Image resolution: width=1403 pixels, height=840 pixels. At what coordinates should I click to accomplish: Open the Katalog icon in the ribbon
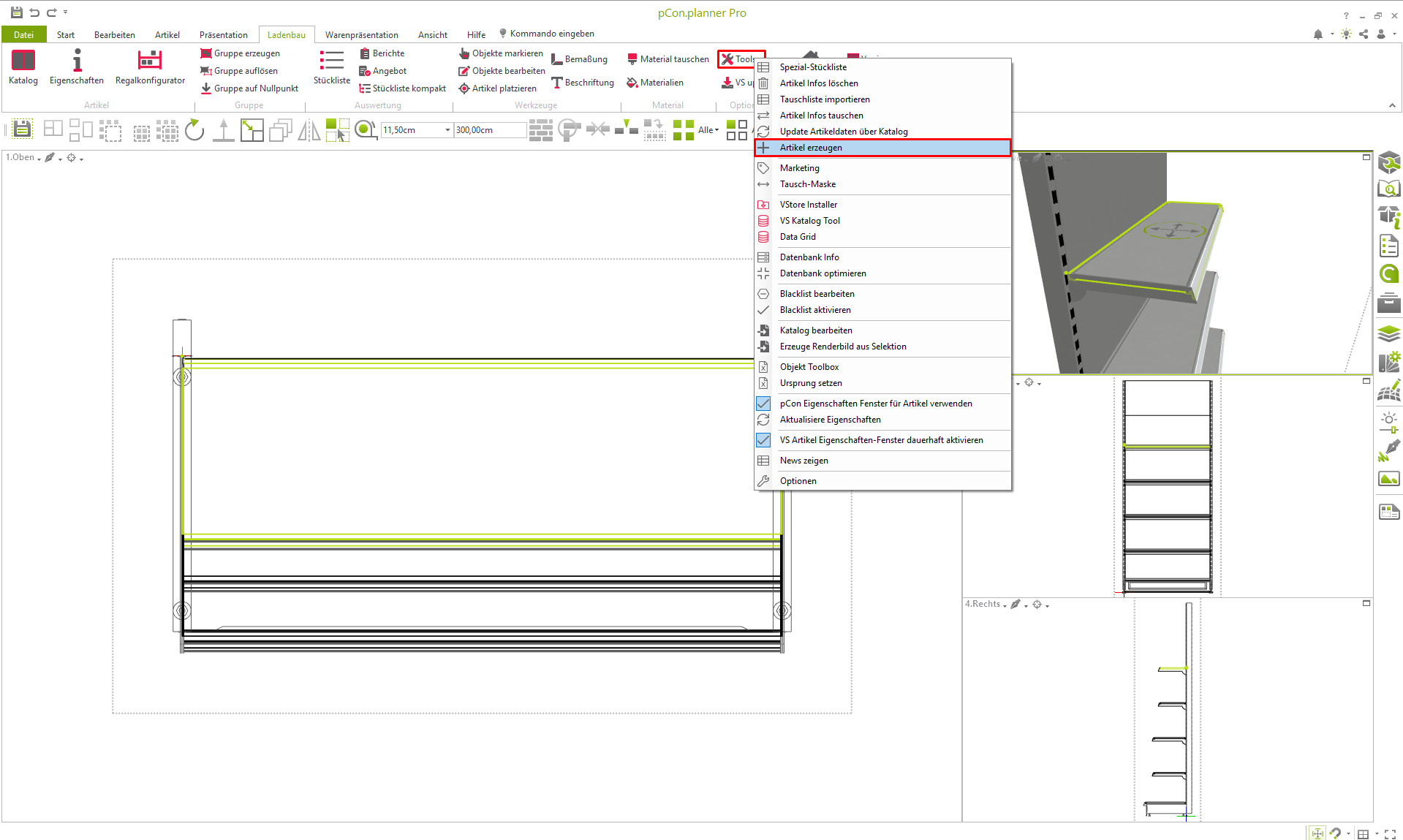pyautogui.click(x=23, y=67)
